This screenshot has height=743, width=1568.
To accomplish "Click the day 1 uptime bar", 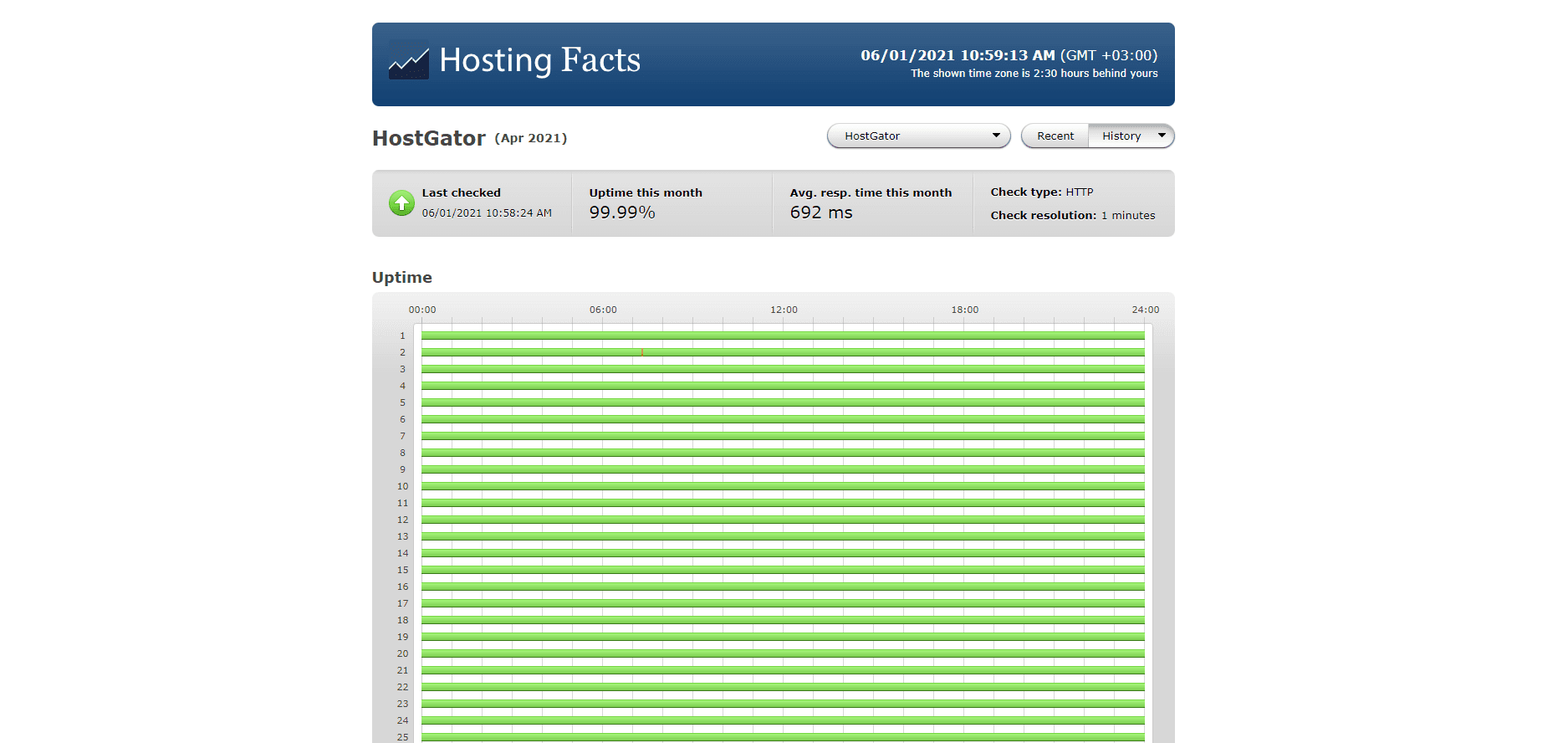I will (783, 336).
